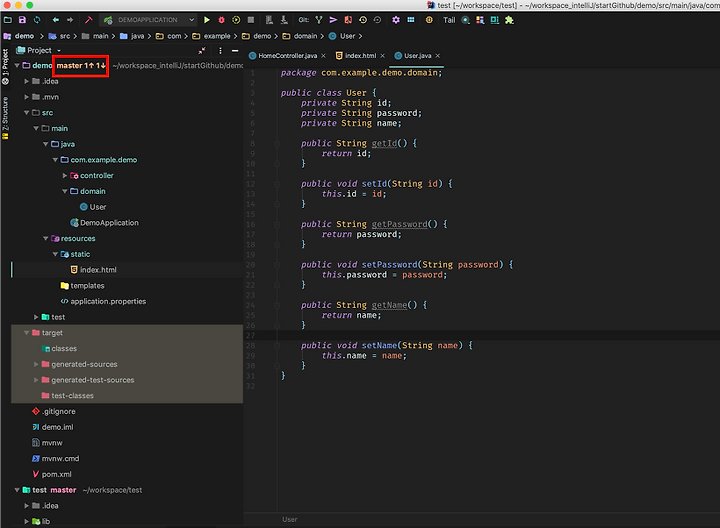Click the demo breadcrumb in navigation bar
The width and height of the screenshot is (720, 528).
(x=19, y=36)
